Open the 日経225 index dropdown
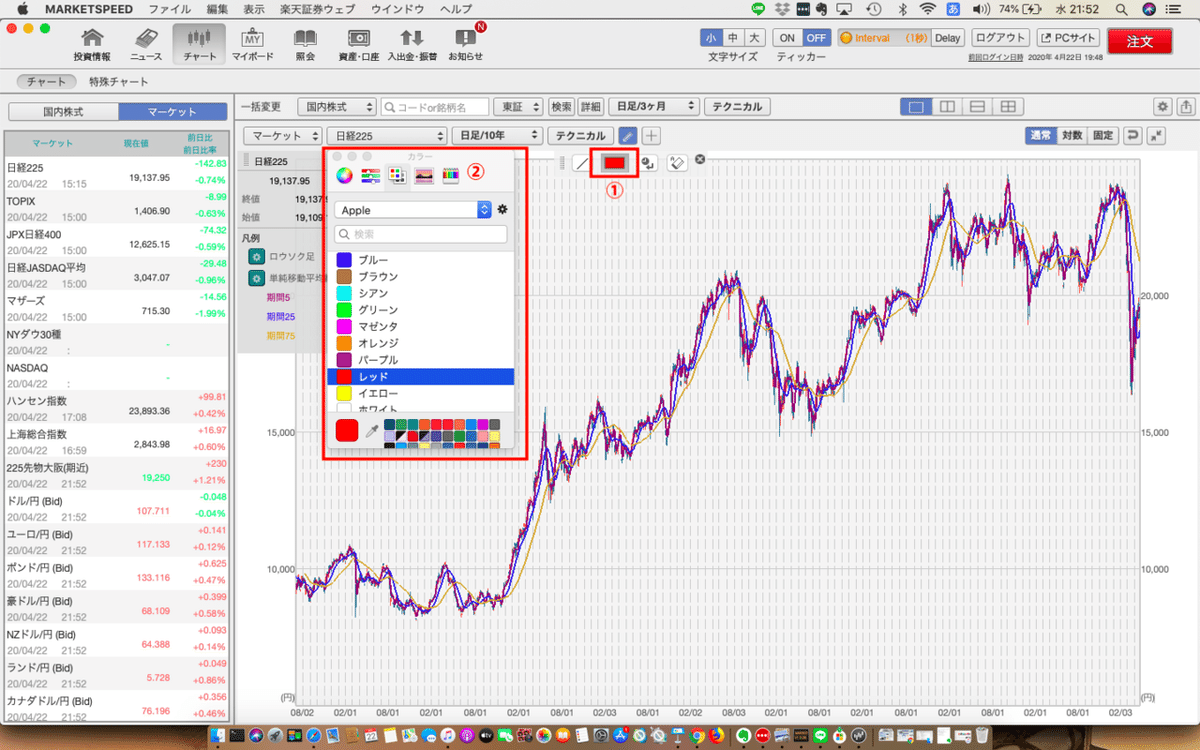This screenshot has height=750, width=1200. click(387, 135)
